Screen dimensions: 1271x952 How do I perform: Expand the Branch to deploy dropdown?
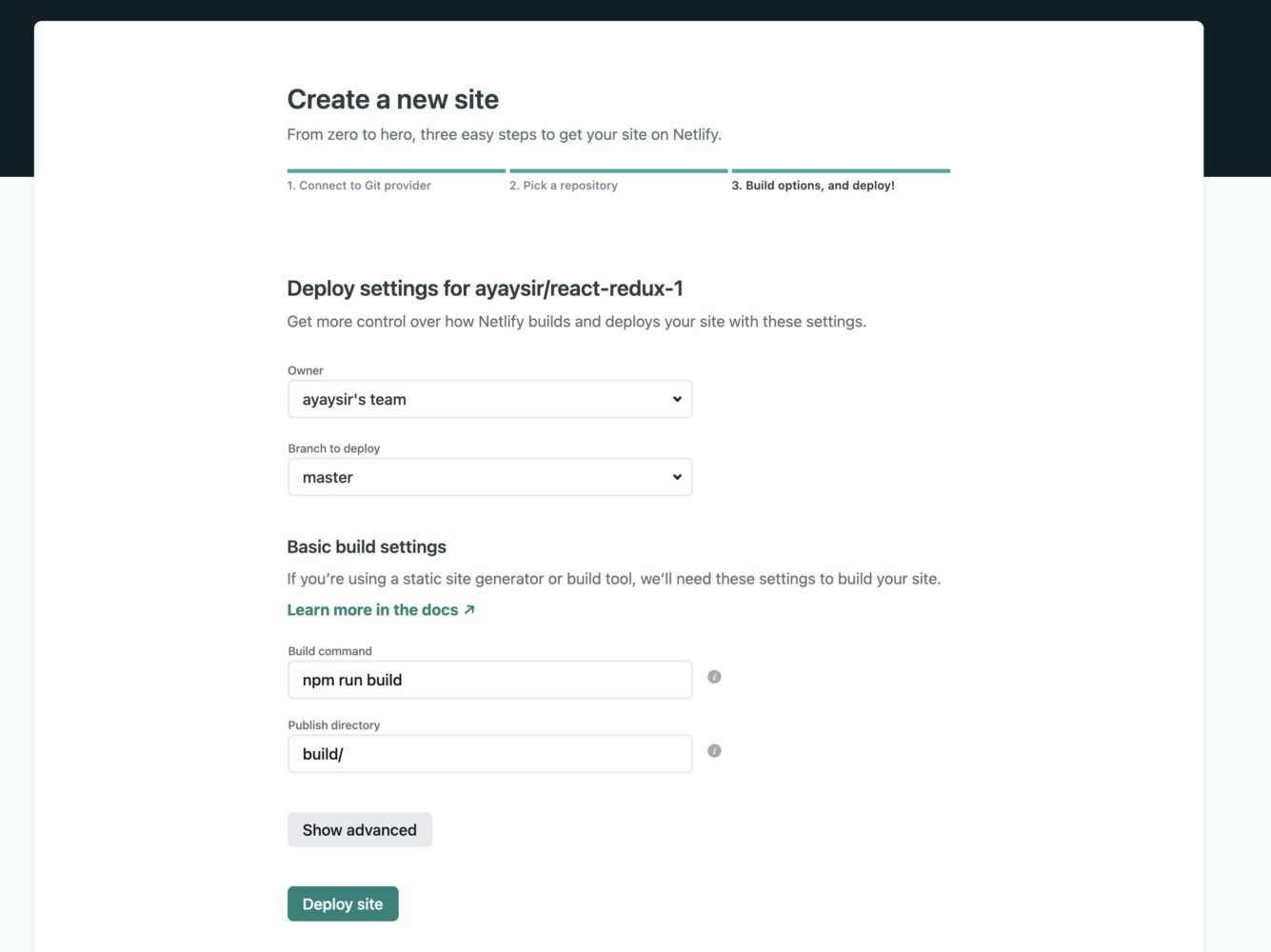click(489, 478)
